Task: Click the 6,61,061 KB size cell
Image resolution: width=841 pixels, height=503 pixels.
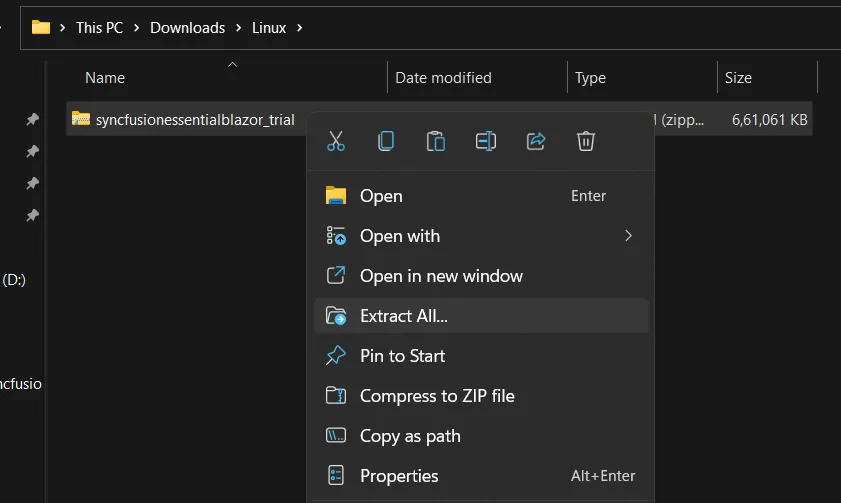Action: 770,120
